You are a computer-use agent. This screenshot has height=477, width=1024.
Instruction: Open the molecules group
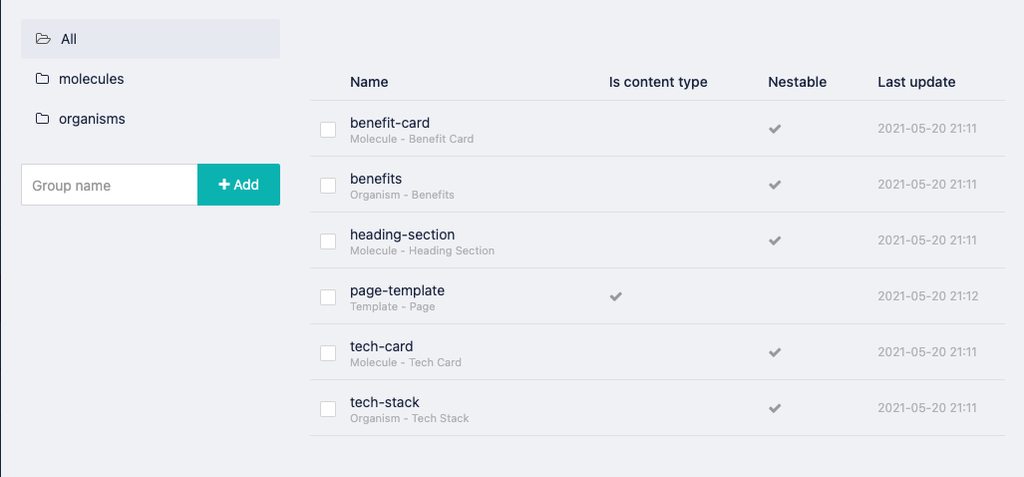point(91,79)
